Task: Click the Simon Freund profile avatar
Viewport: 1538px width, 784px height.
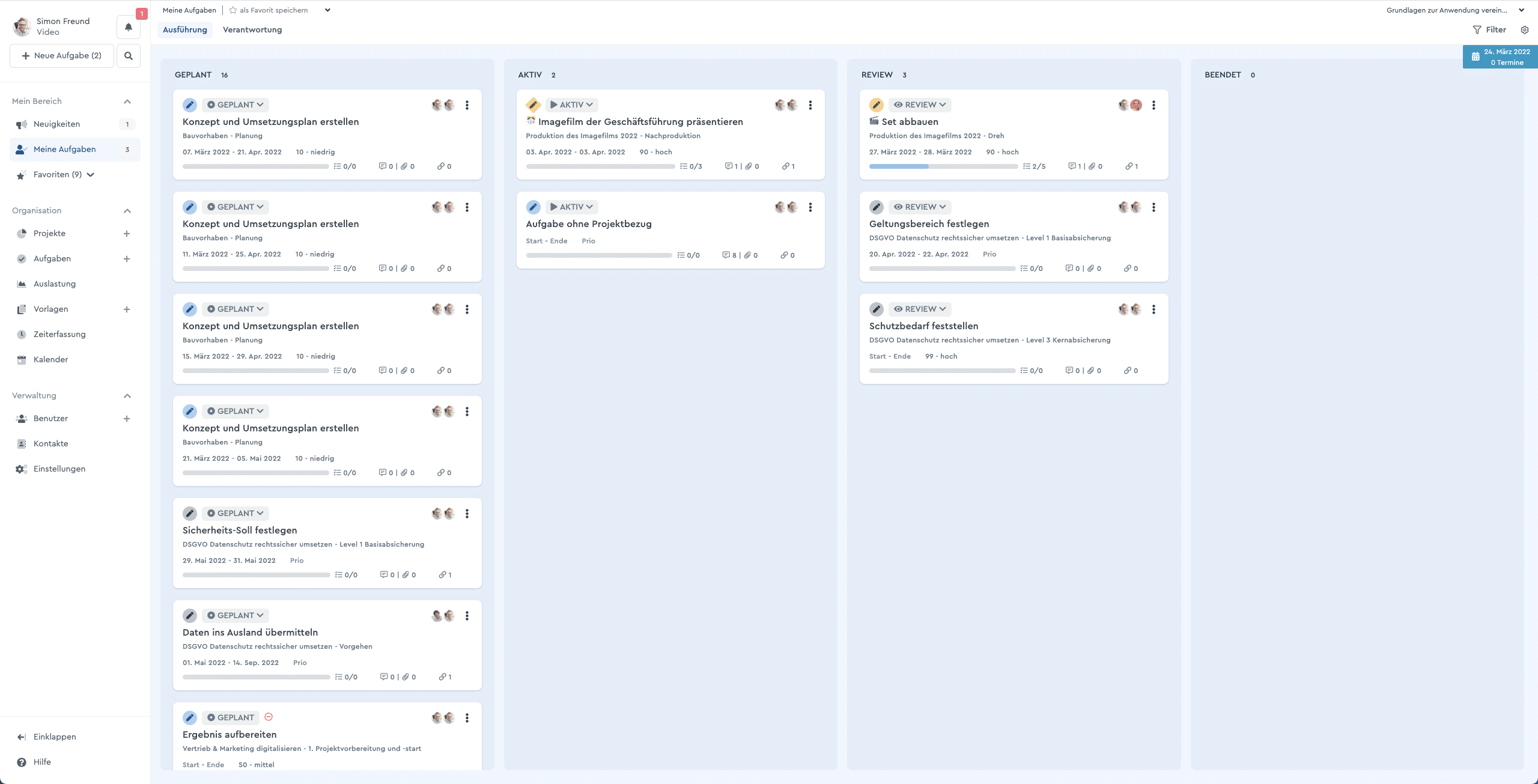Action: pos(22,26)
